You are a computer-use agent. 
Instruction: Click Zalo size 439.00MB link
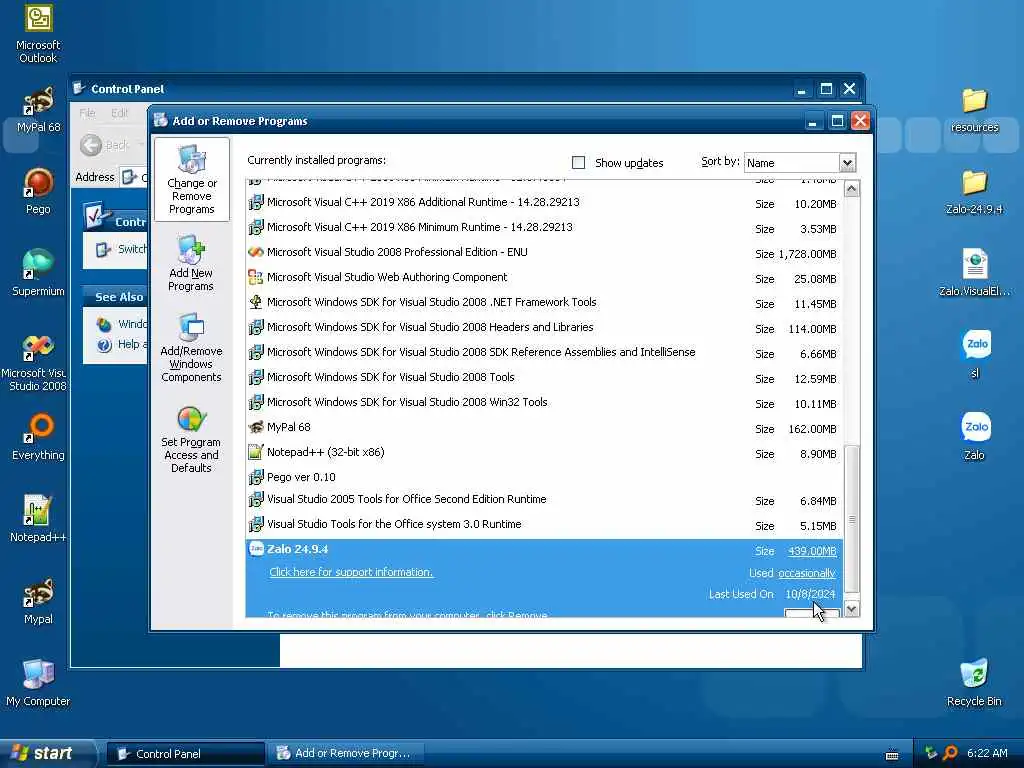coord(812,551)
